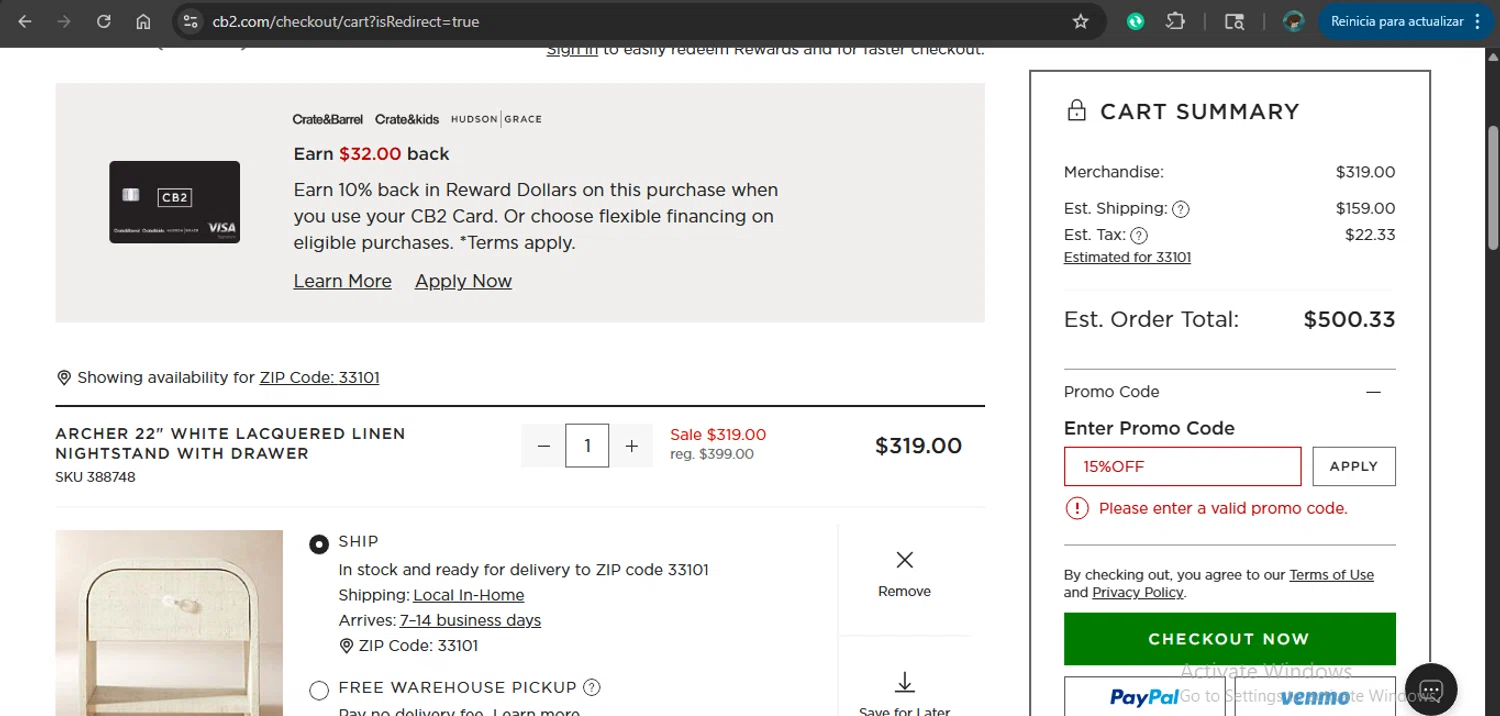Screen dimensions: 1500x716
Task: Click the Free Warehouse Pickup help icon
Action: click(x=592, y=687)
